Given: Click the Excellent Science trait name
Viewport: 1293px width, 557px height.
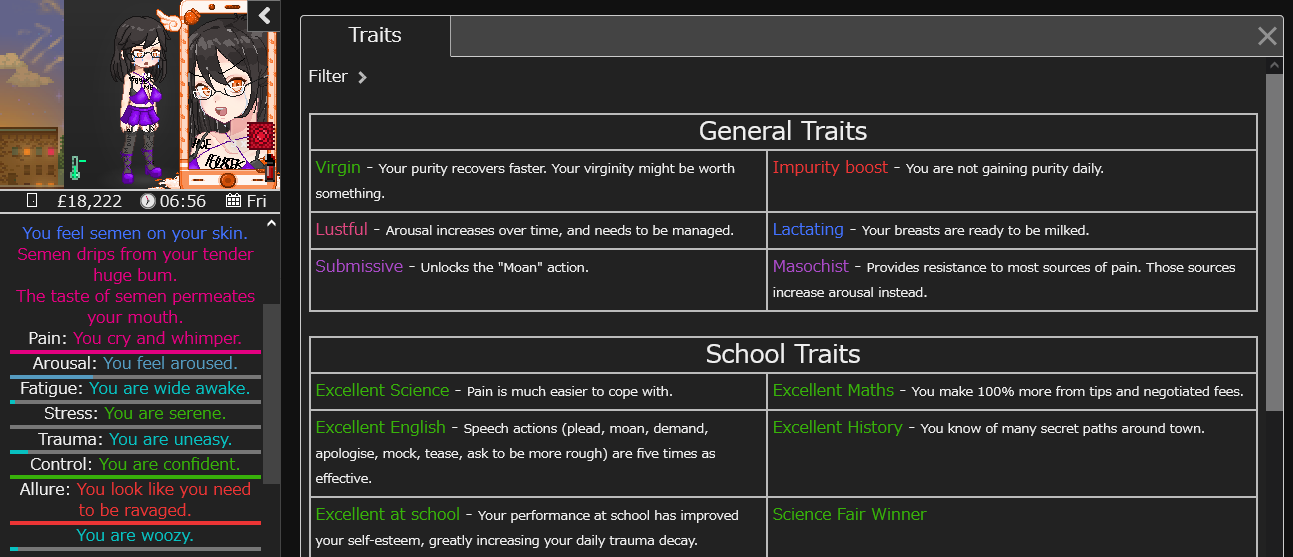Looking at the screenshot, I should tap(382, 390).
